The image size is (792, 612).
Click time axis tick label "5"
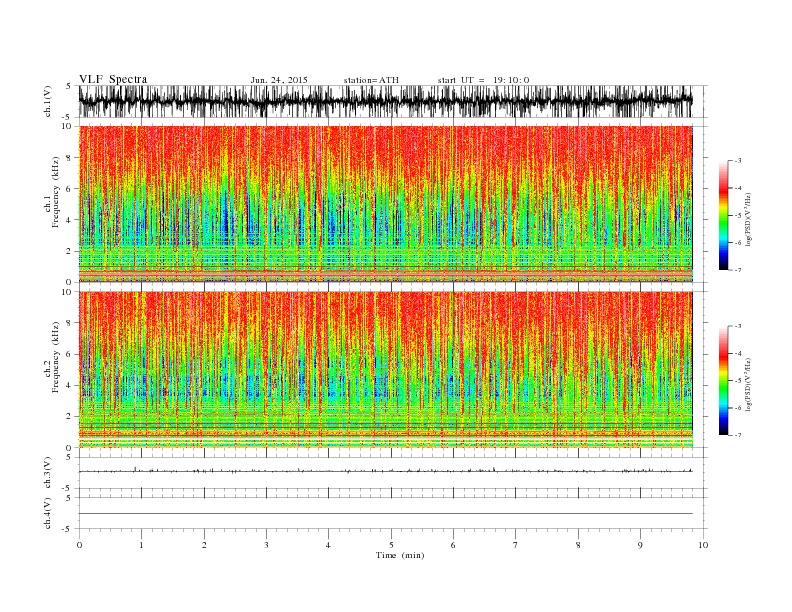tap(391, 545)
